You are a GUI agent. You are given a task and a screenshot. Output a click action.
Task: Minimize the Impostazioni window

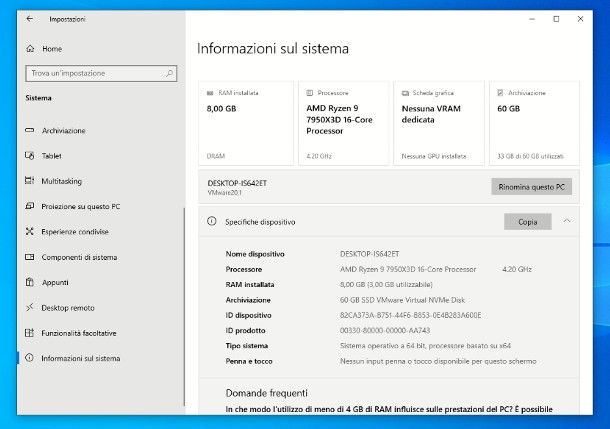532,19
